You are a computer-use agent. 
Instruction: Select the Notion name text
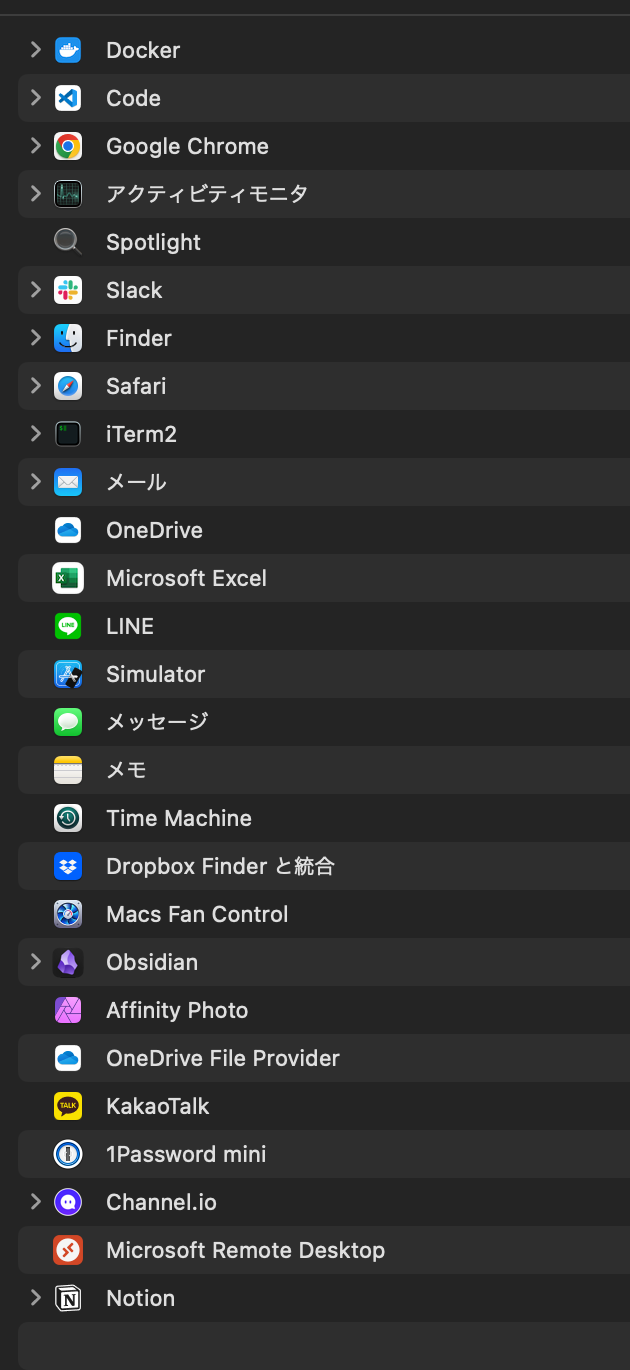(x=140, y=1298)
